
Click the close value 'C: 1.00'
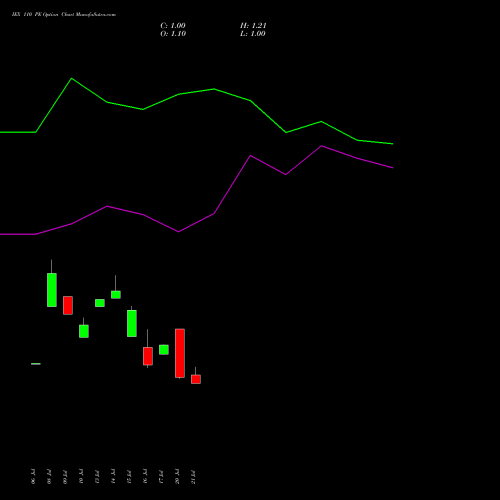click(173, 26)
